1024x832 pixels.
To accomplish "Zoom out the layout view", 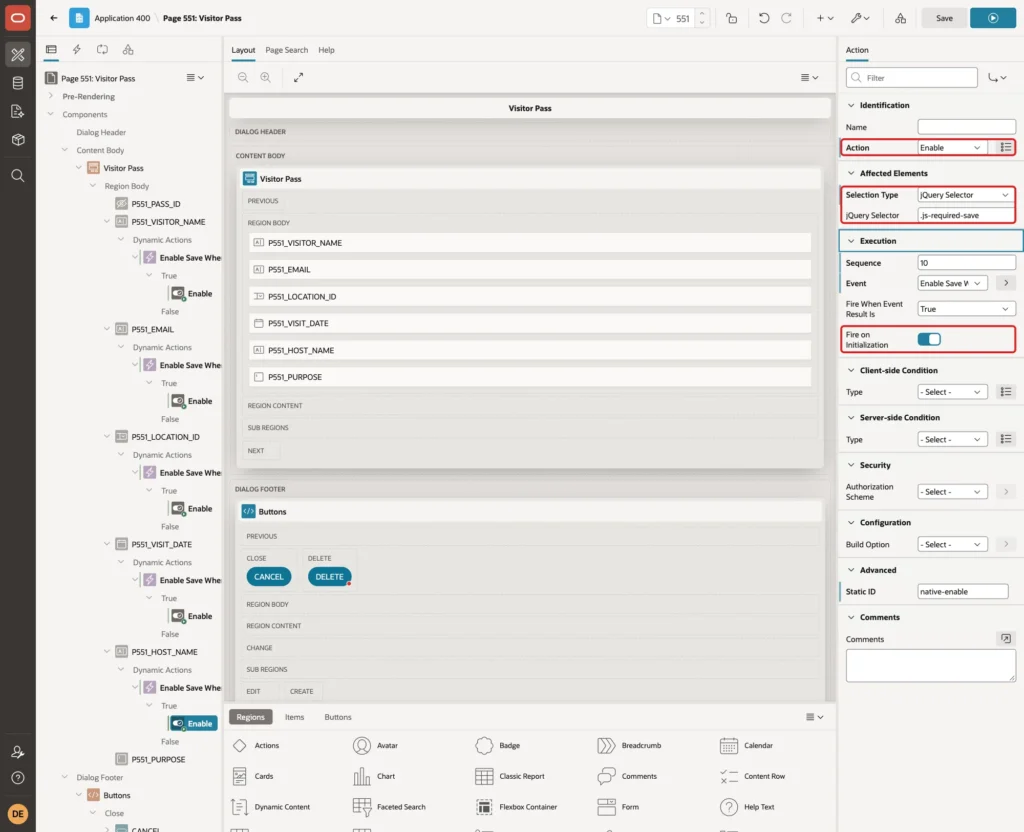I will [x=243, y=77].
